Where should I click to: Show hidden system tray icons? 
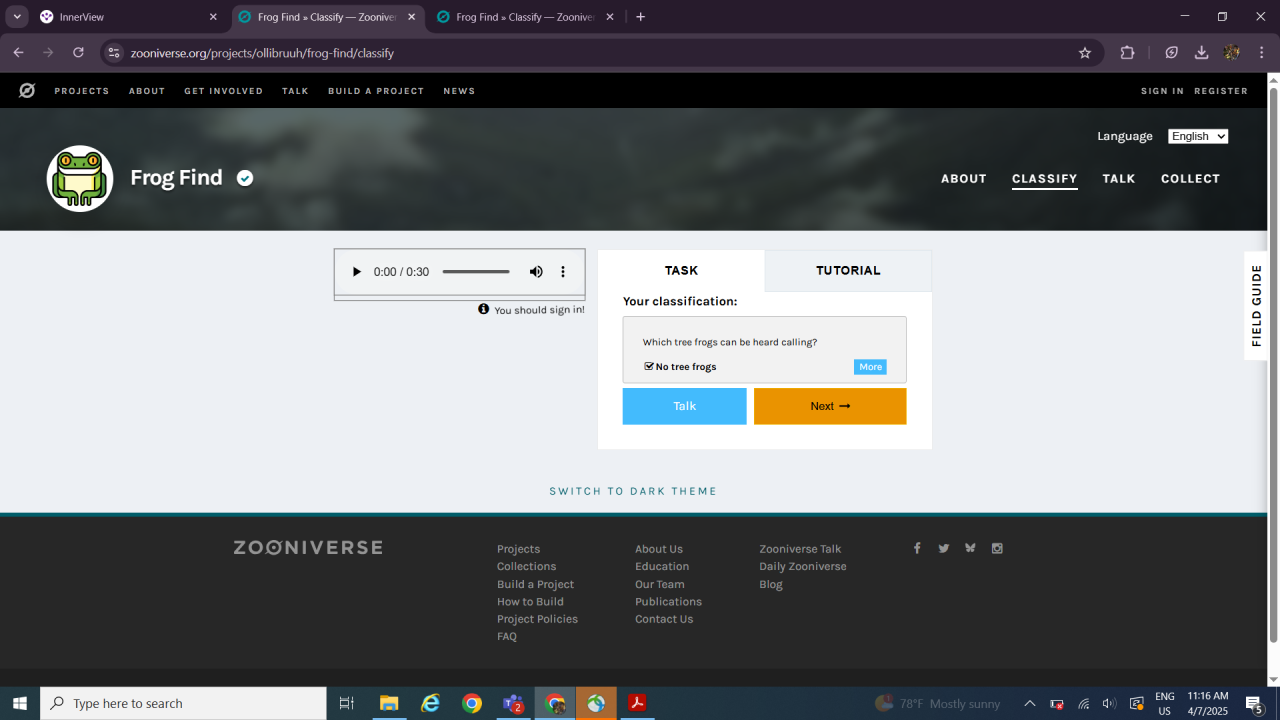[x=1029, y=703]
